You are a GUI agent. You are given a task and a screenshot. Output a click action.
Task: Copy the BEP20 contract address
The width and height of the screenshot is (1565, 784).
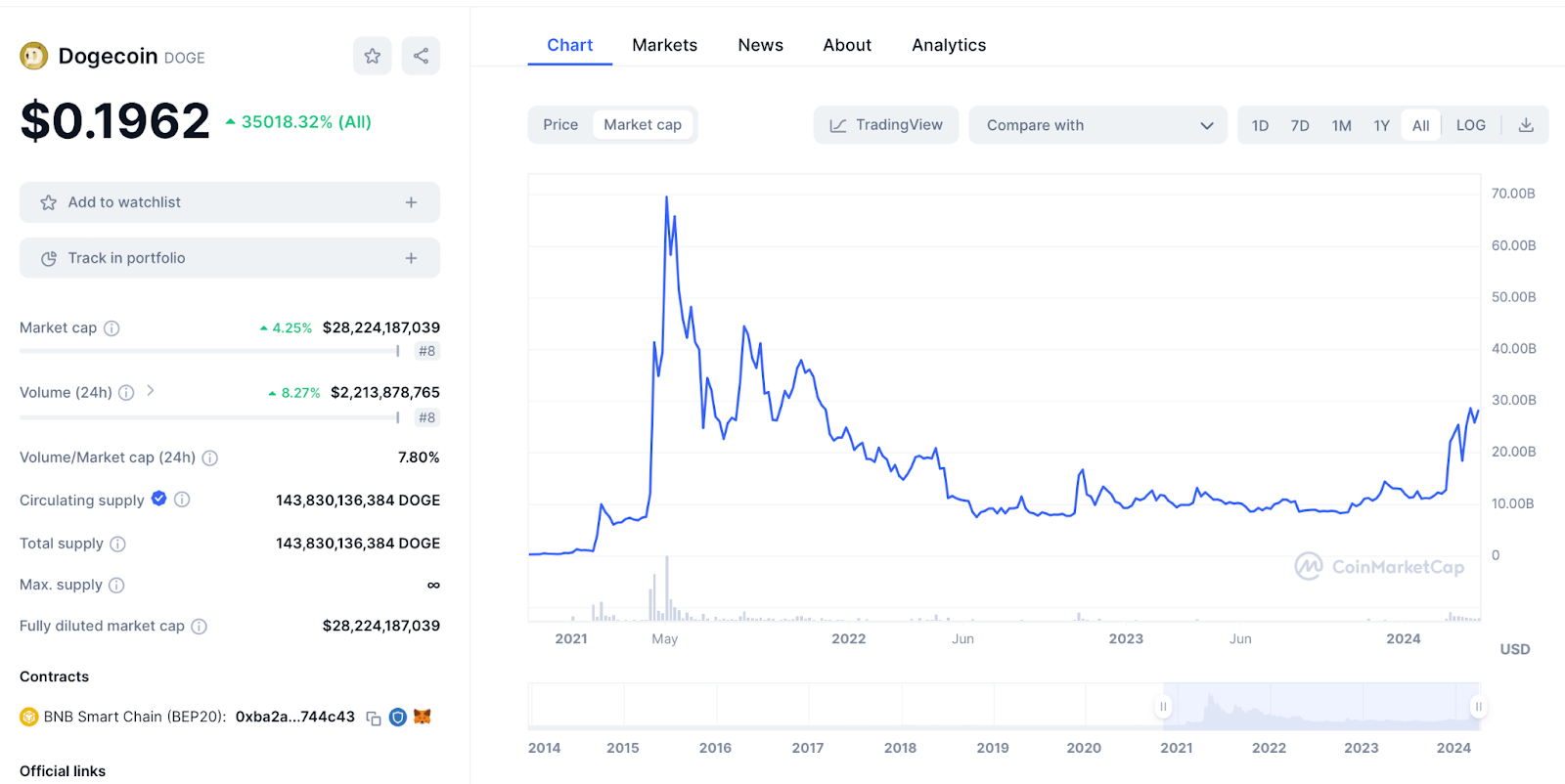point(374,718)
